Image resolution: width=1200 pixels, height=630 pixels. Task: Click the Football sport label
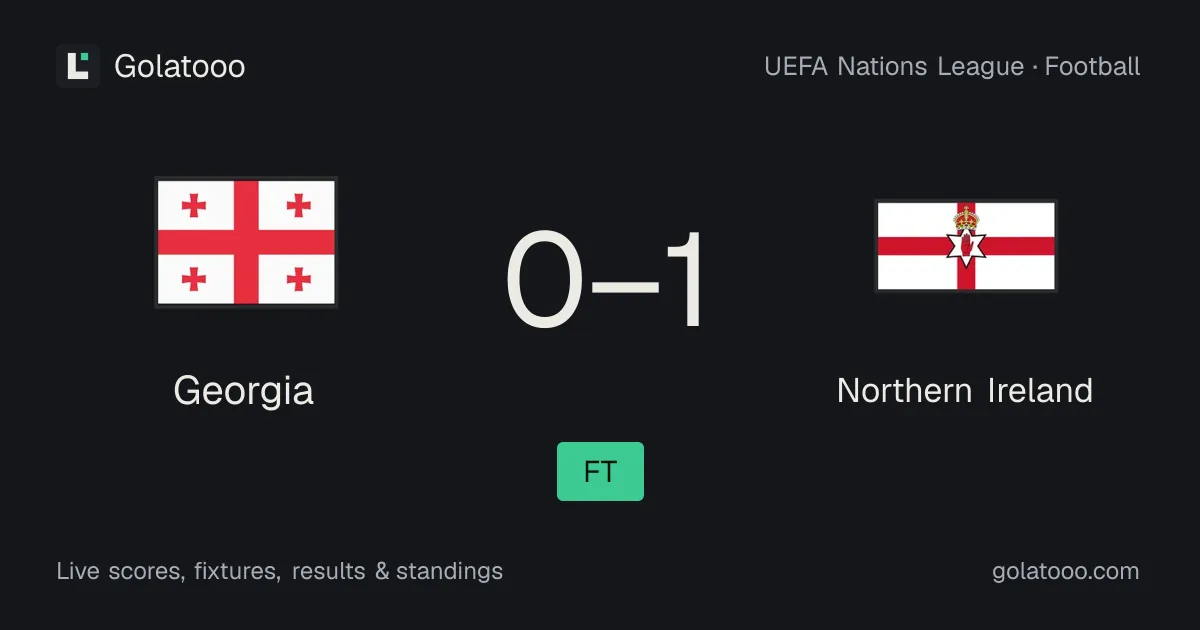pos(1093,67)
